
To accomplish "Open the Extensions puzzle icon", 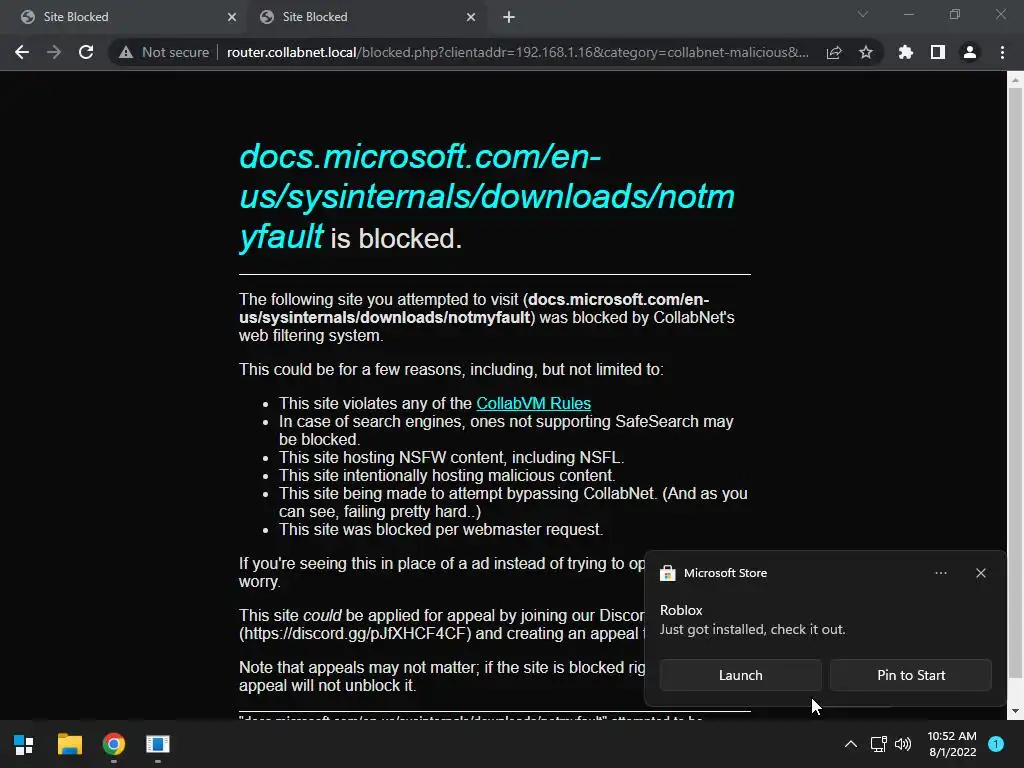I will pyautogui.click(x=905, y=52).
